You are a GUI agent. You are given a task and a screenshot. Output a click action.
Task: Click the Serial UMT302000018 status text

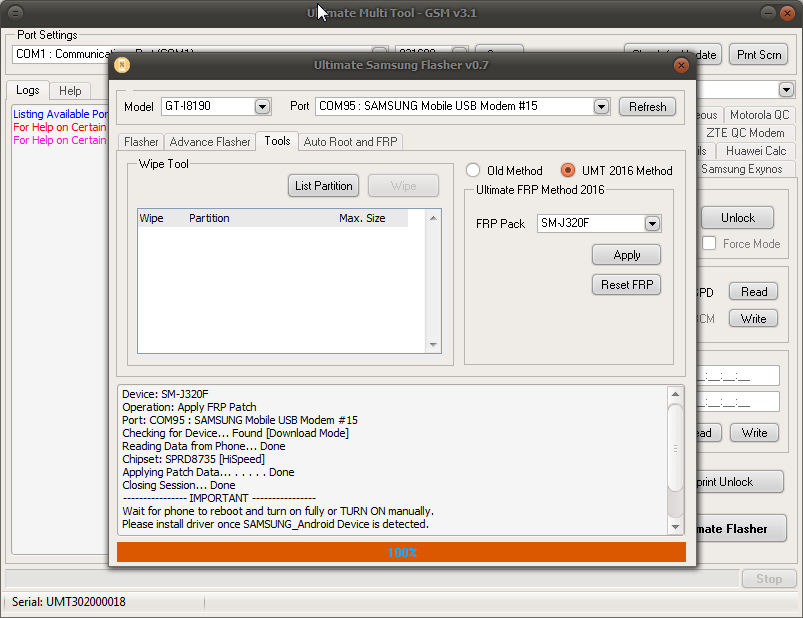point(69,602)
